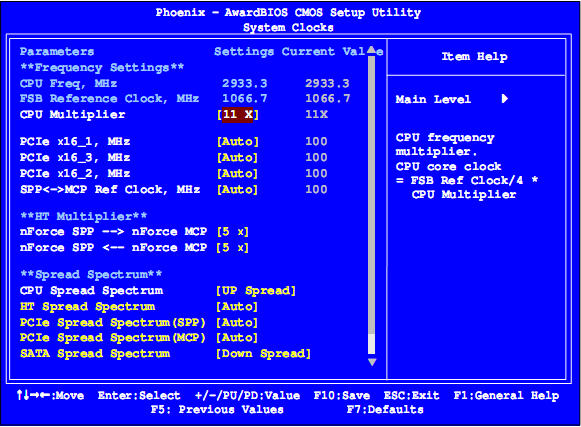
Task: Click the **Frequency Settings** heading
Action: click(x=102, y=68)
